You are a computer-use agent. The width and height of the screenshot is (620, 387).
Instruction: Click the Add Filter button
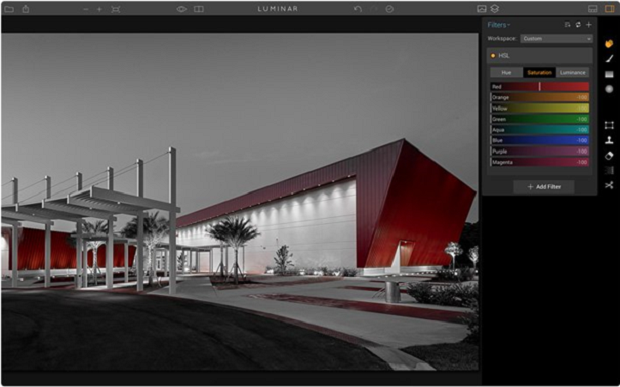544,187
